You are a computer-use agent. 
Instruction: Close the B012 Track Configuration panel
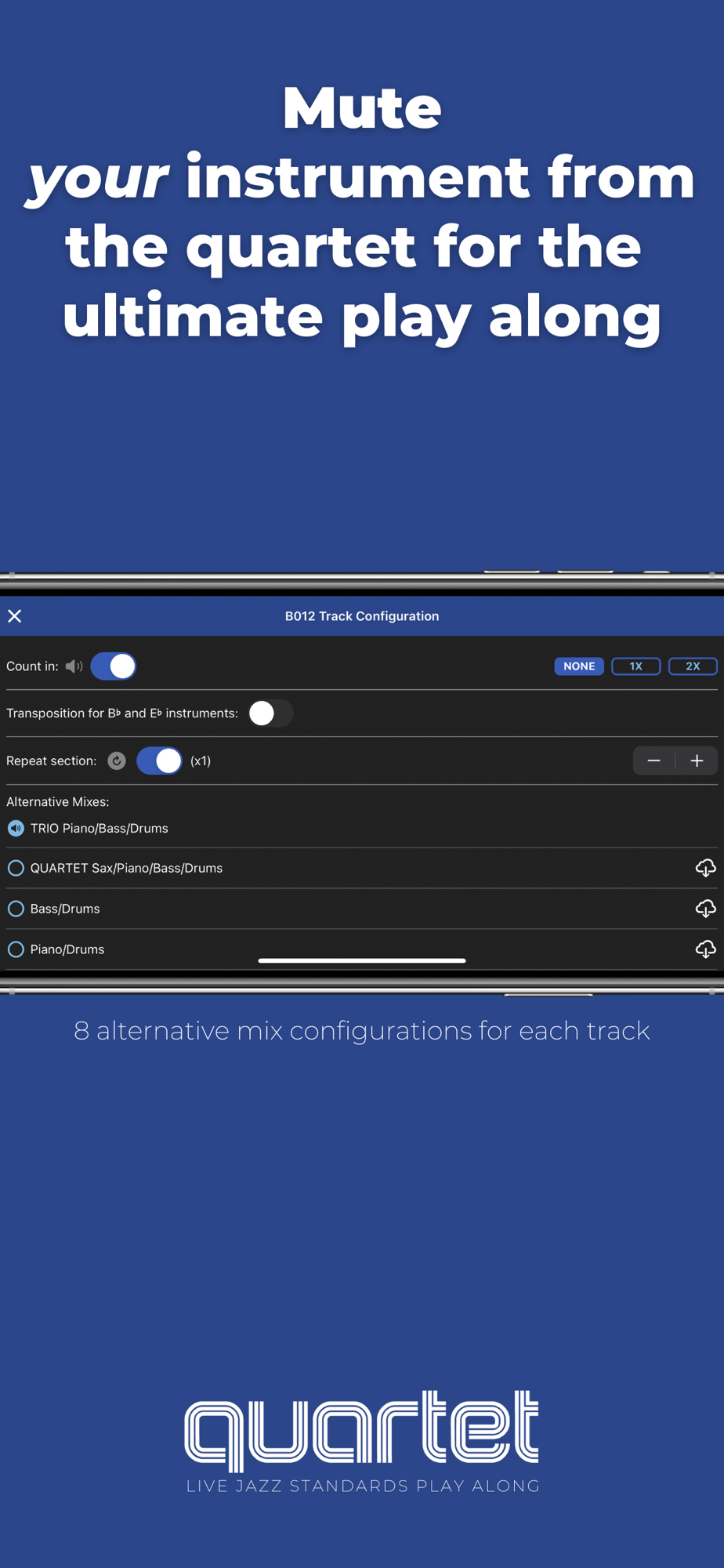(x=15, y=616)
